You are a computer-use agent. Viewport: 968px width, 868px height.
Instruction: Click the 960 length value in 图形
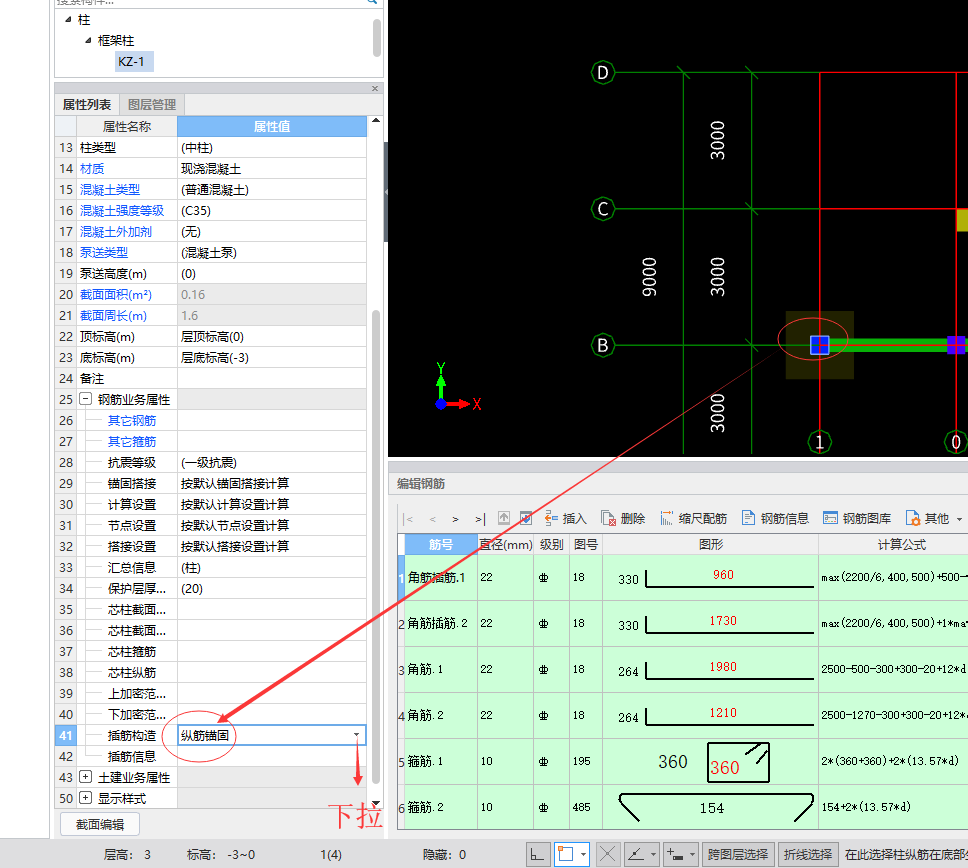723,575
